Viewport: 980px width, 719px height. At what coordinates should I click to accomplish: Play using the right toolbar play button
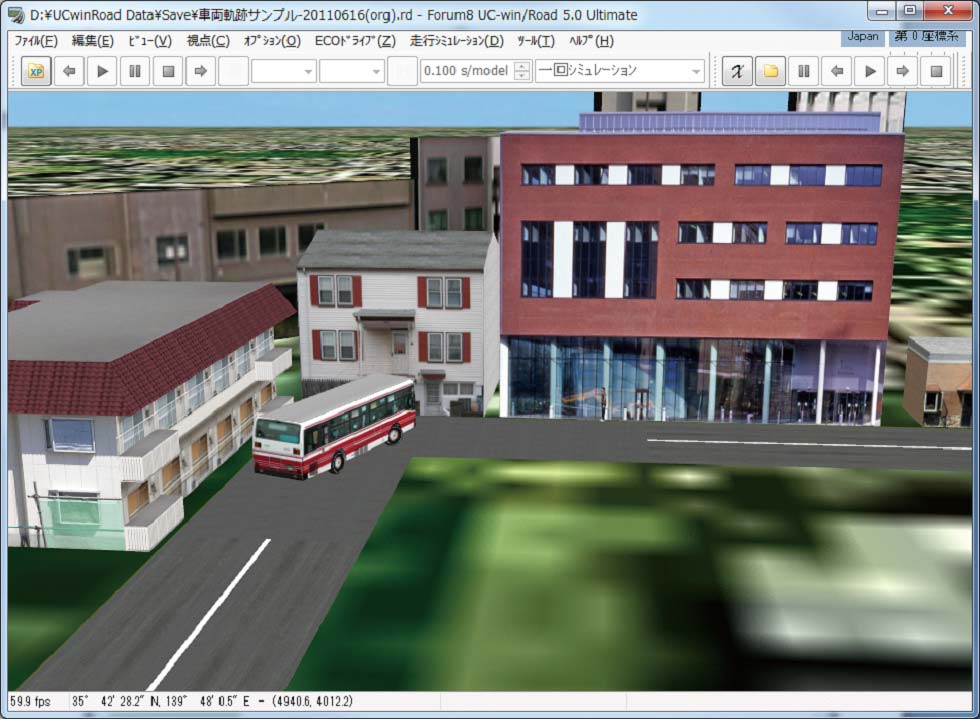coord(870,71)
